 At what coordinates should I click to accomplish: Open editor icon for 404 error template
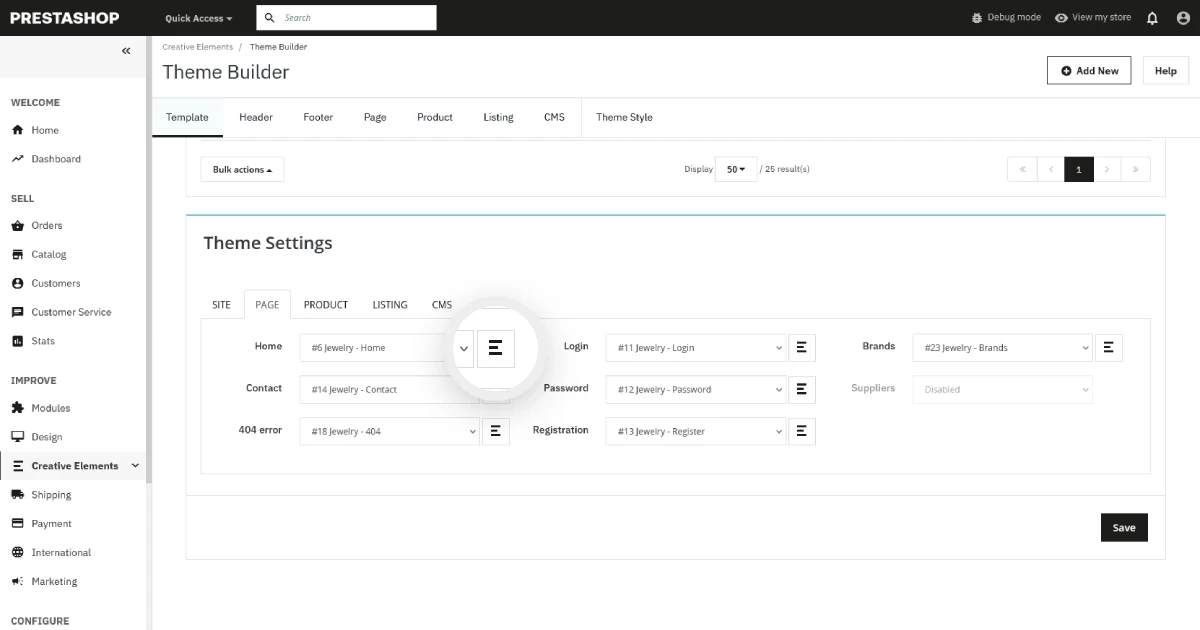click(x=495, y=431)
